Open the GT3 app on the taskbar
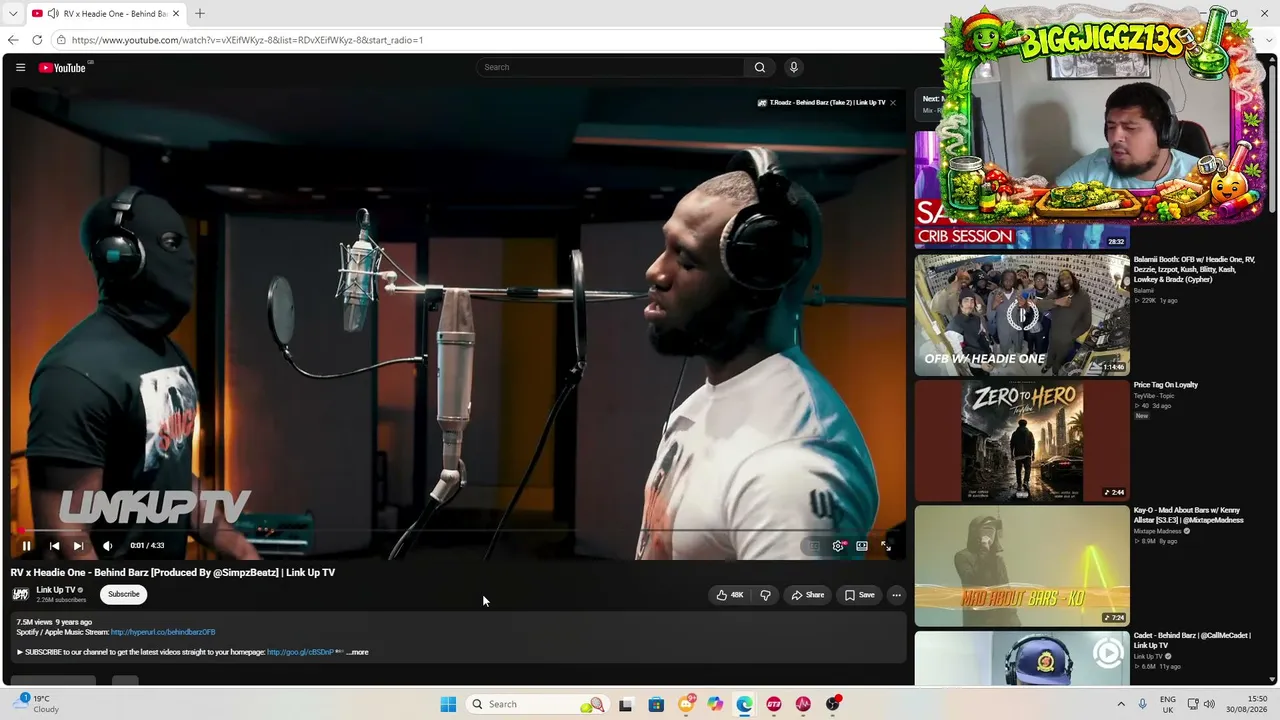 (774, 704)
